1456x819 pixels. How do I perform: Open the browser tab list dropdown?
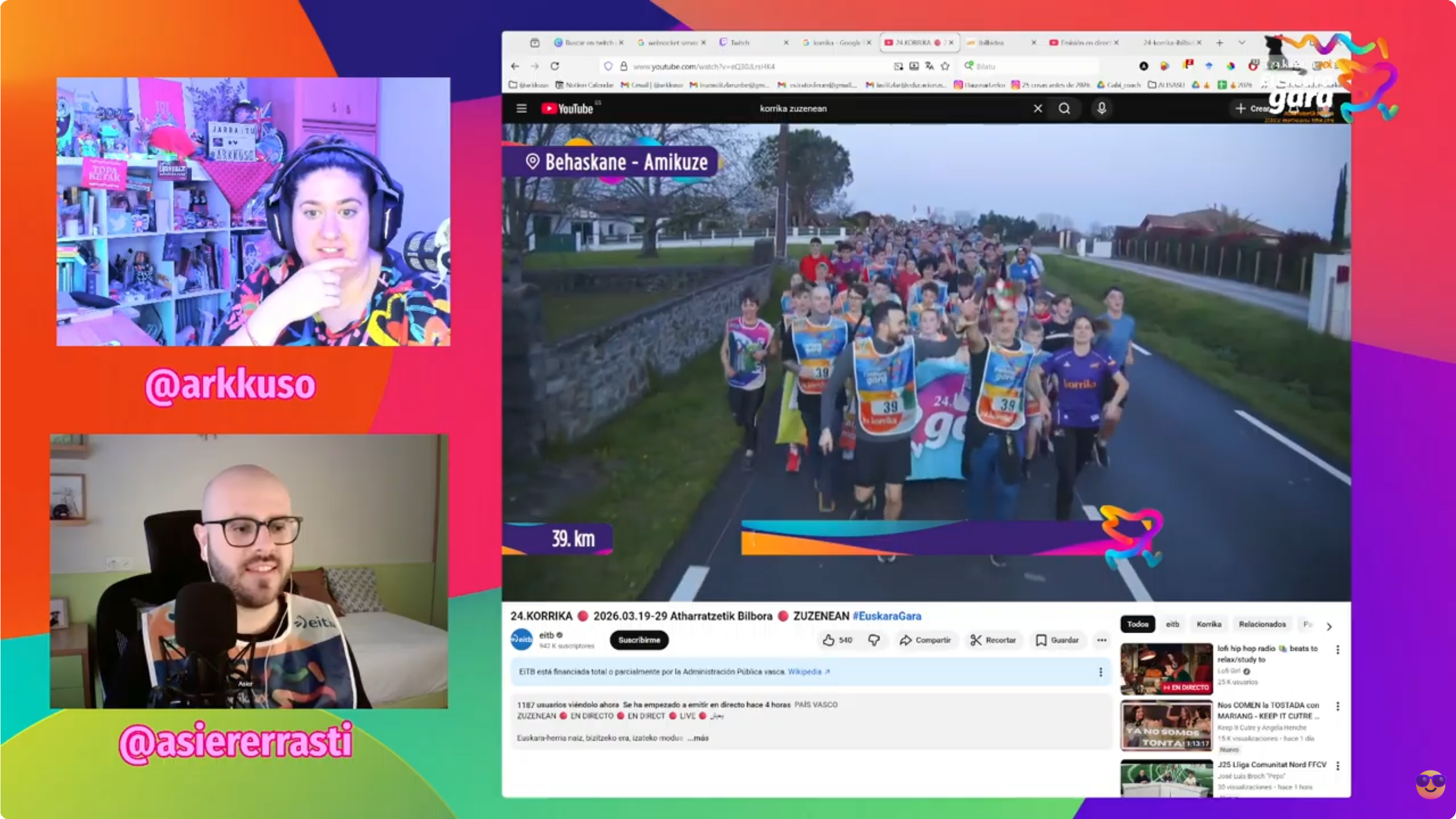1241,42
